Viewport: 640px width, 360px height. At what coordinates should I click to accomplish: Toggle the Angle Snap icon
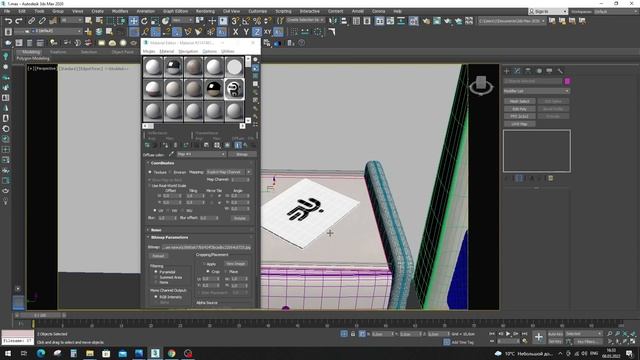click(246, 20)
